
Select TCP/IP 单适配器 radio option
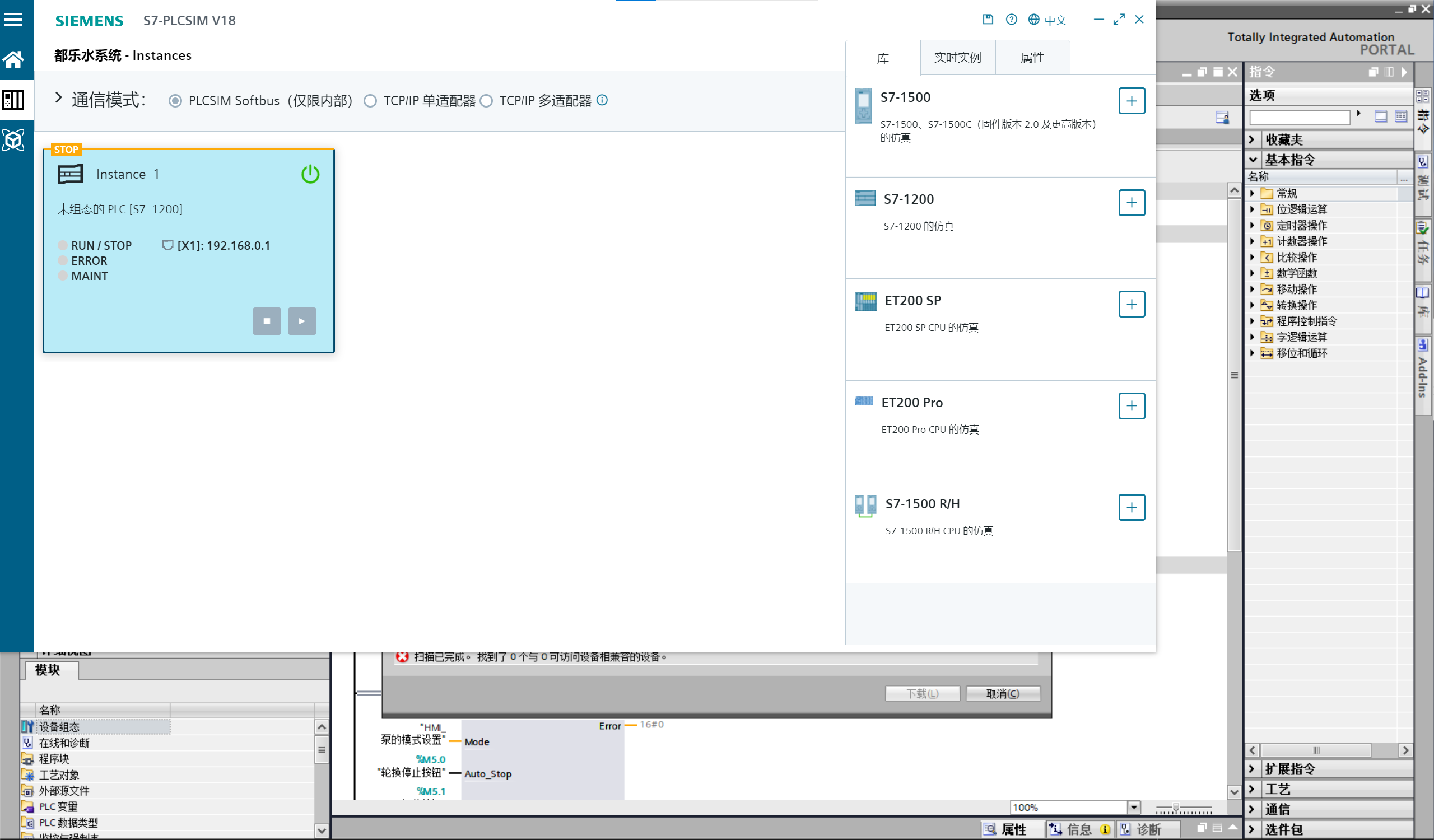click(370, 101)
